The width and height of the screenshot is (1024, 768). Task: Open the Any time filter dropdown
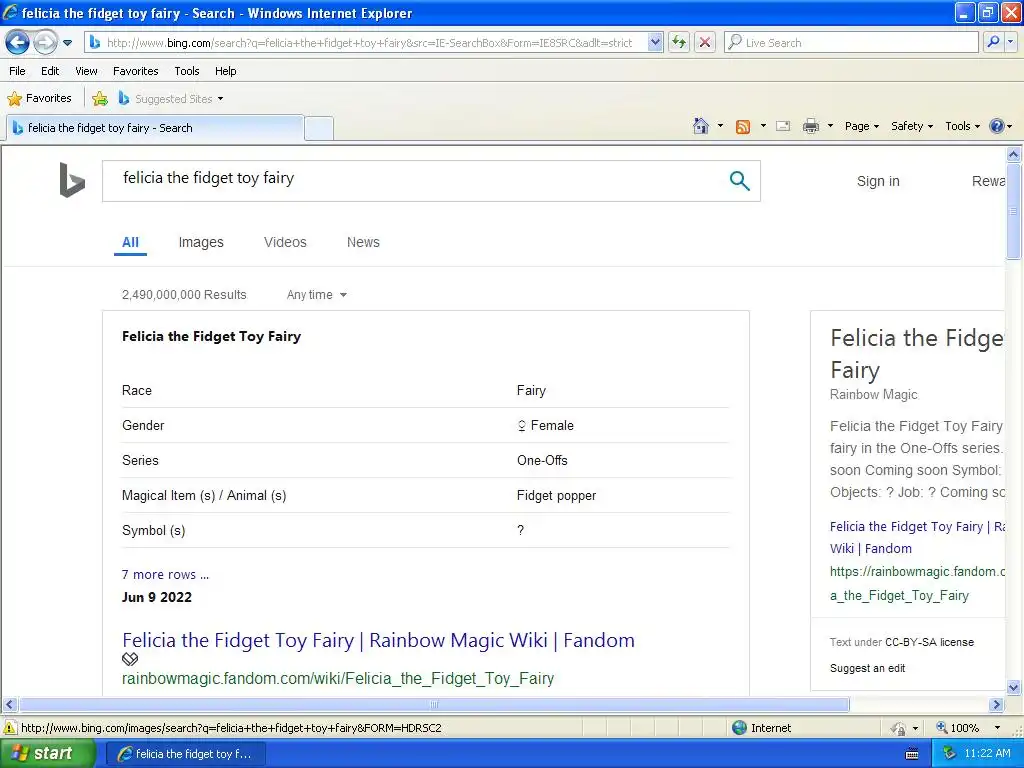(x=317, y=295)
